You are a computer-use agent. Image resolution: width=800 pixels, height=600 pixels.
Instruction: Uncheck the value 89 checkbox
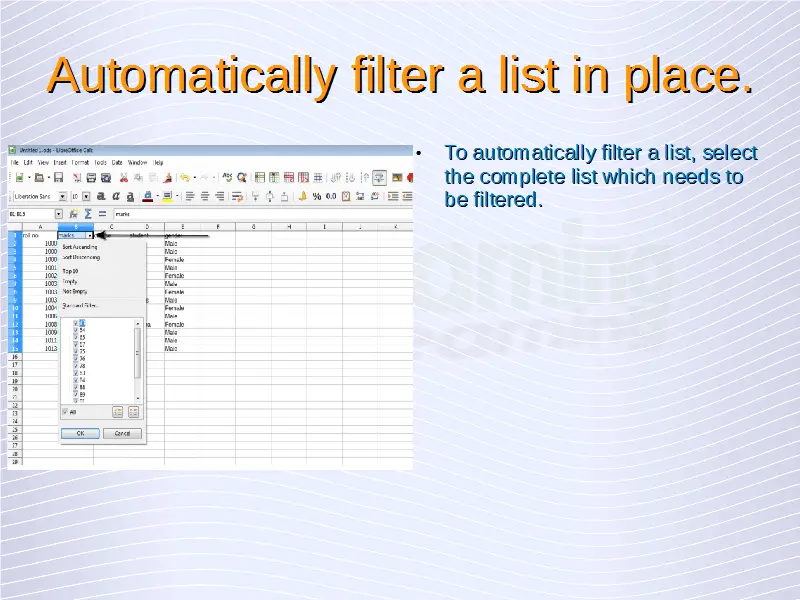click(75, 394)
